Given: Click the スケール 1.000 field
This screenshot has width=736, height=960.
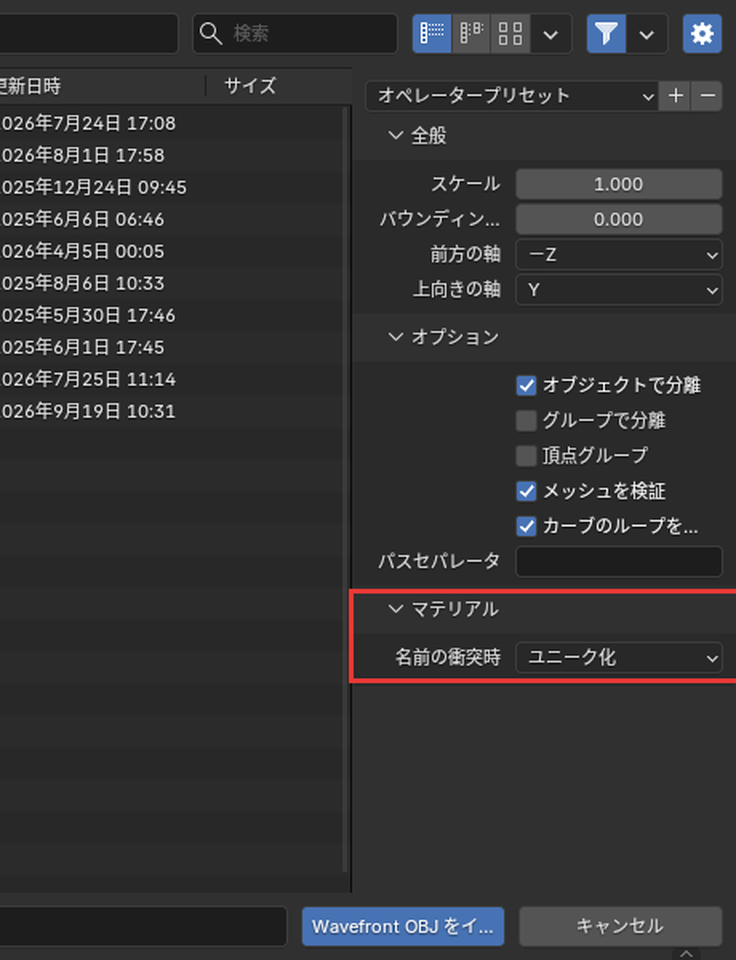Looking at the screenshot, I should coord(618,184).
